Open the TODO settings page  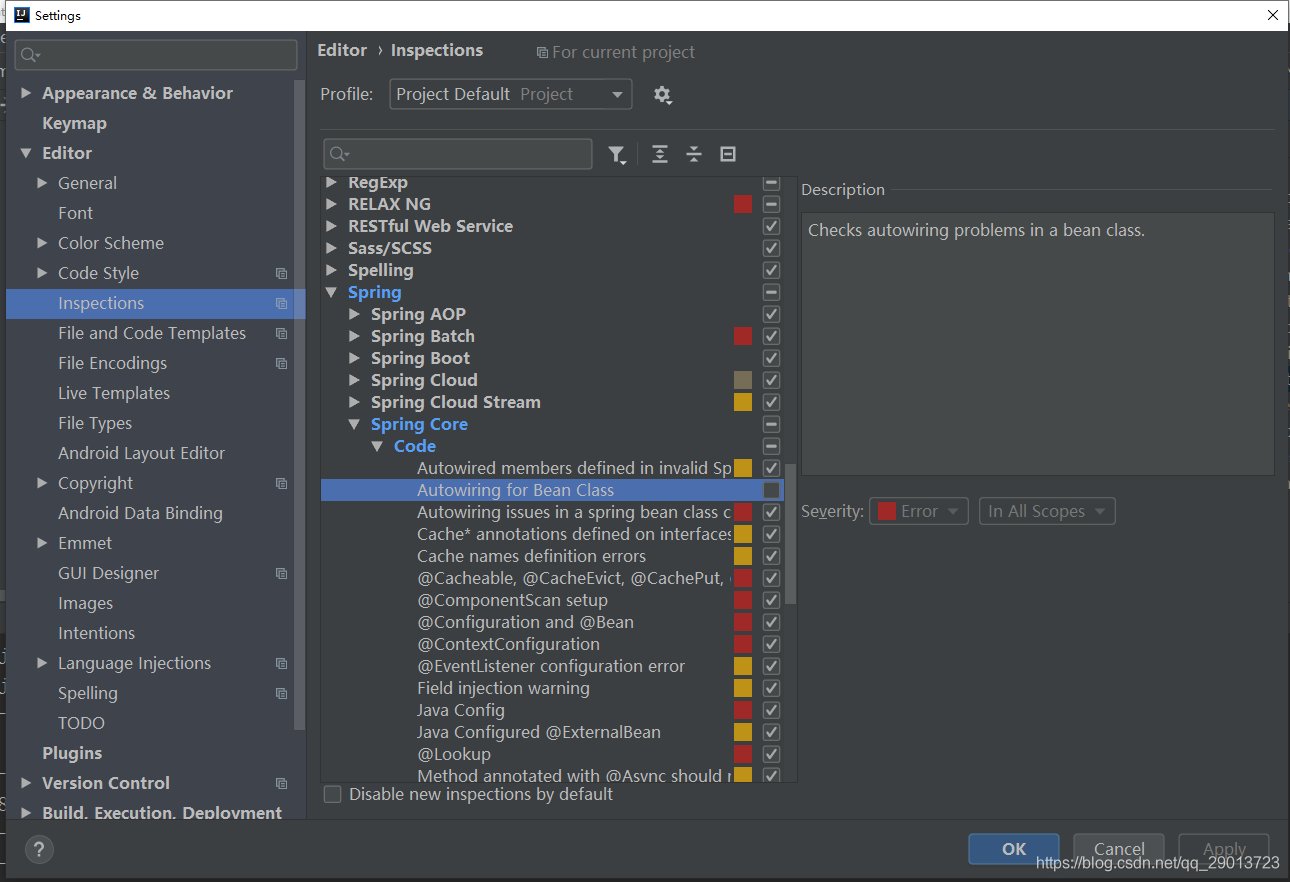point(81,723)
